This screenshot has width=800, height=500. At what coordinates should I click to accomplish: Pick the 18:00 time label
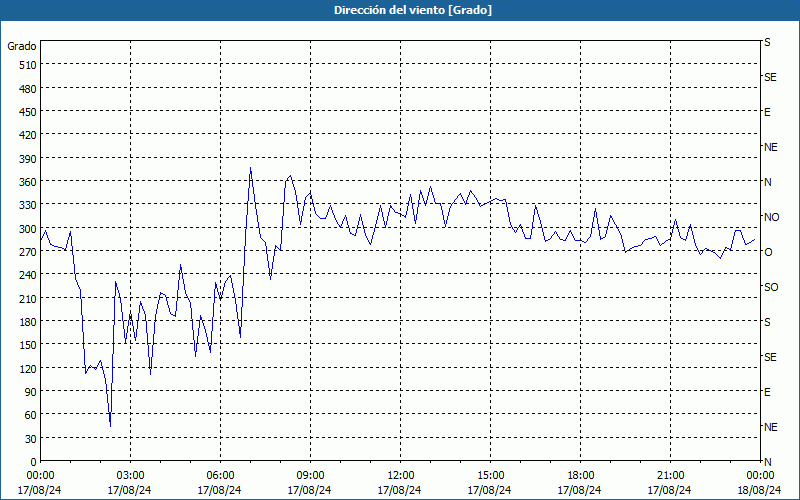pos(580,475)
